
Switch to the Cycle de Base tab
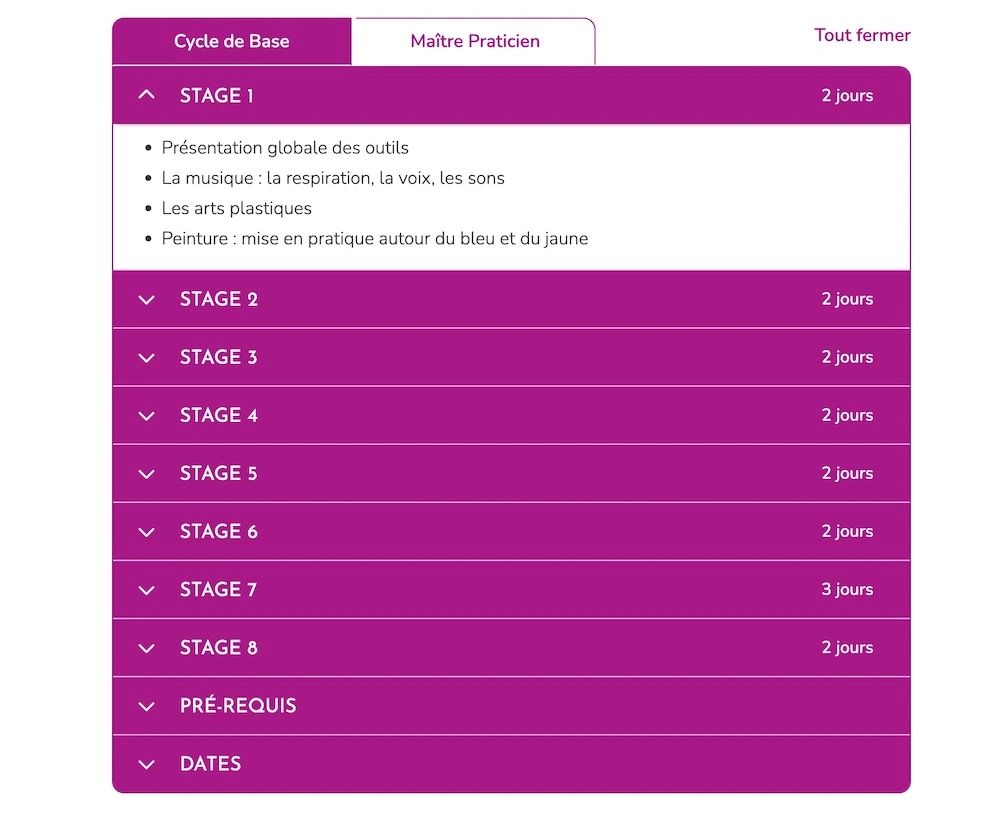(232, 41)
